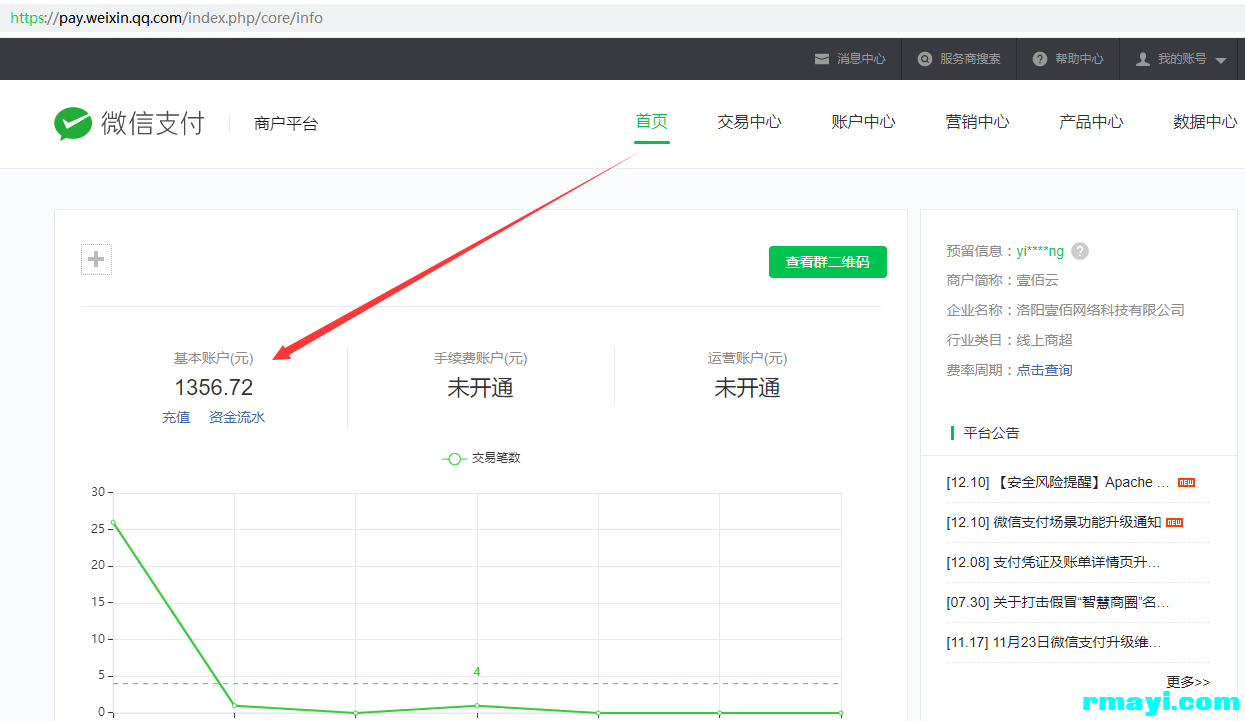The width and height of the screenshot is (1245, 721).
Task: Click the NEW badge beside Apache security notice
Action: pos(1186,482)
